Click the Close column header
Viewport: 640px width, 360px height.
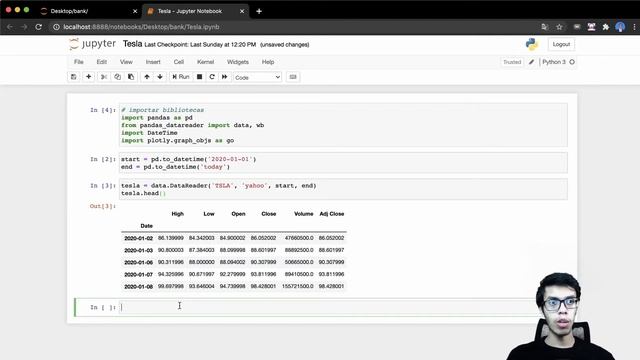pyautogui.click(x=269, y=214)
